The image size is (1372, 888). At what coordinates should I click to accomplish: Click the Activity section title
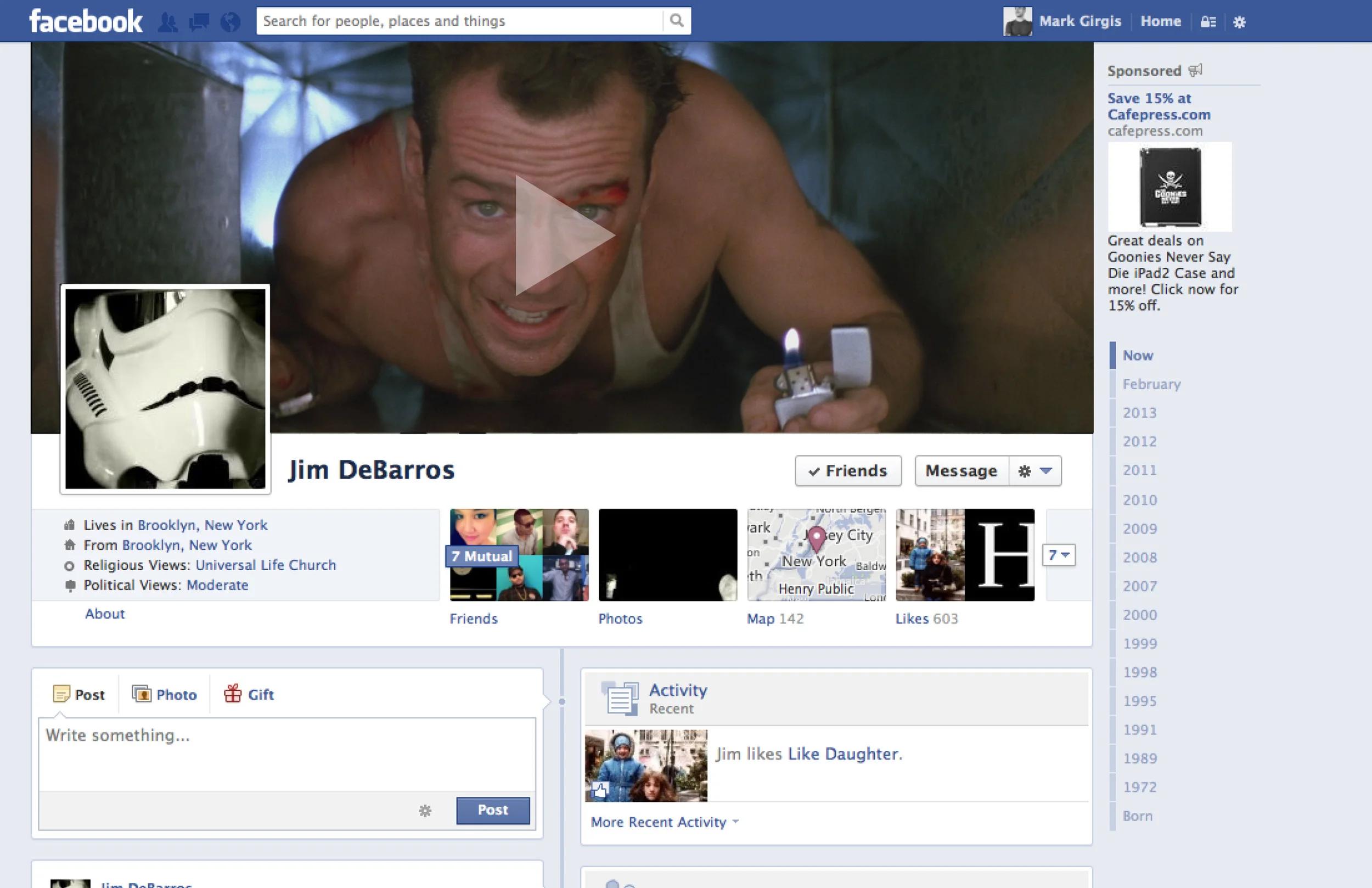tap(678, 690)
